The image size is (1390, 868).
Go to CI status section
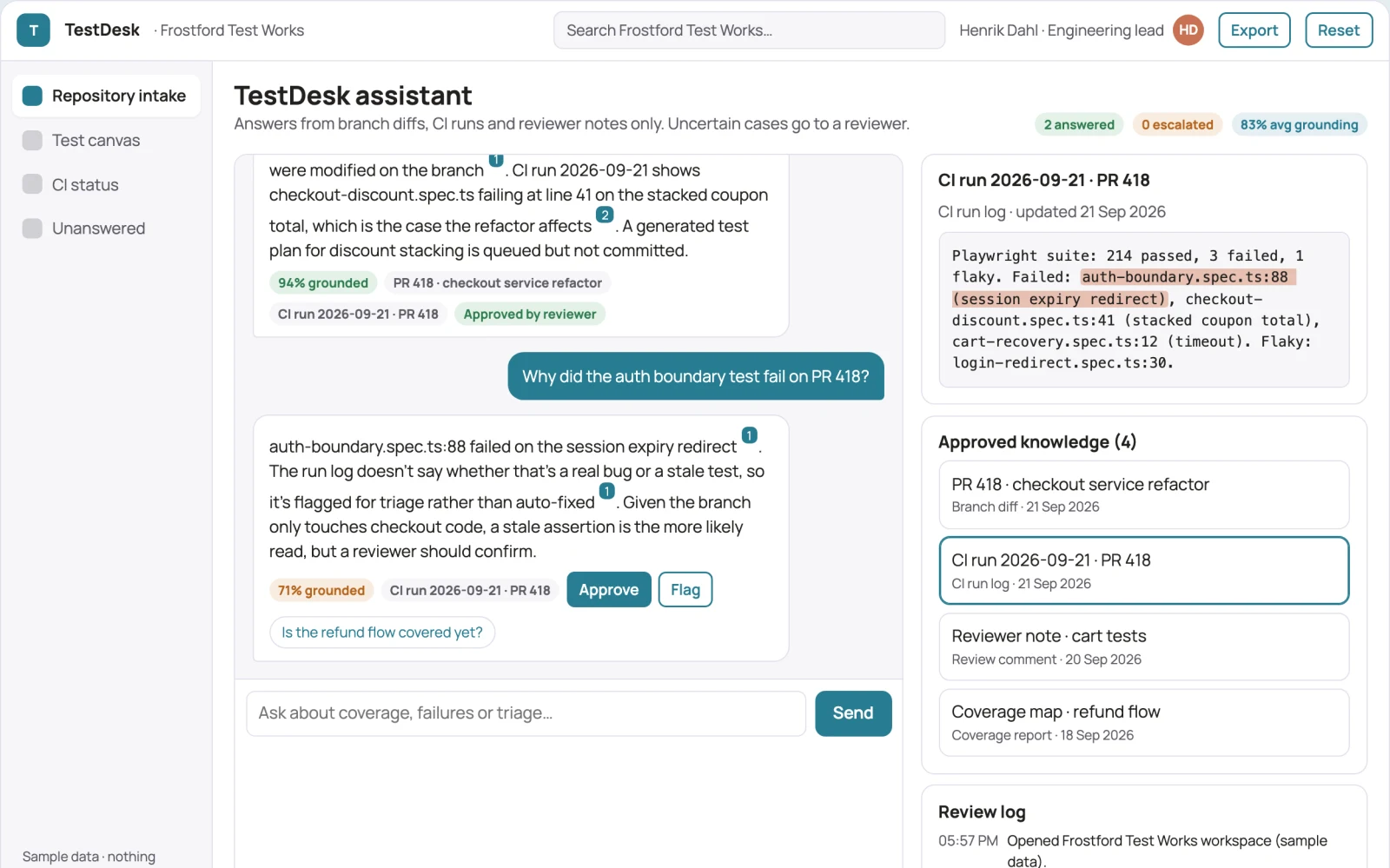[x=106, y=184]
